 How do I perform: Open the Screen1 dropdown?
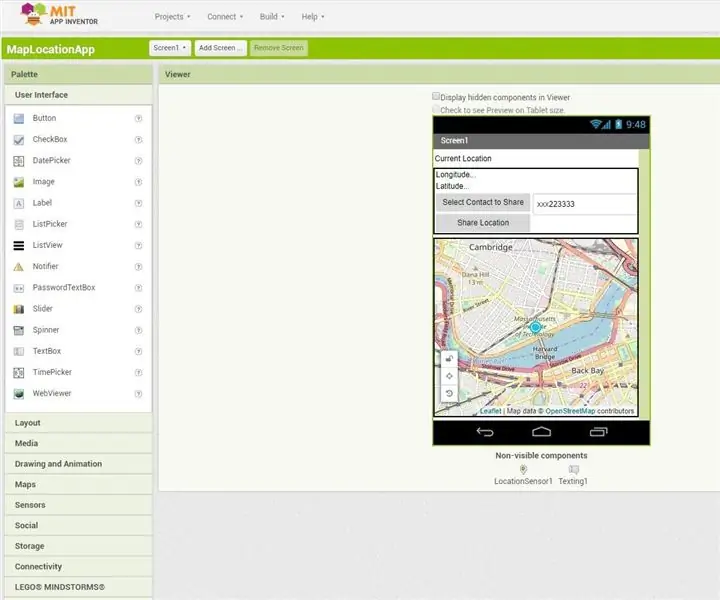click(x=170, y=48)
